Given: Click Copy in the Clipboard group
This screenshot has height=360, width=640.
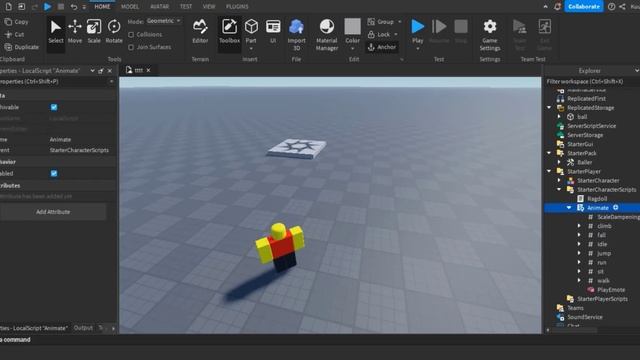Looking at the screenshot, I should pos(17,22).
